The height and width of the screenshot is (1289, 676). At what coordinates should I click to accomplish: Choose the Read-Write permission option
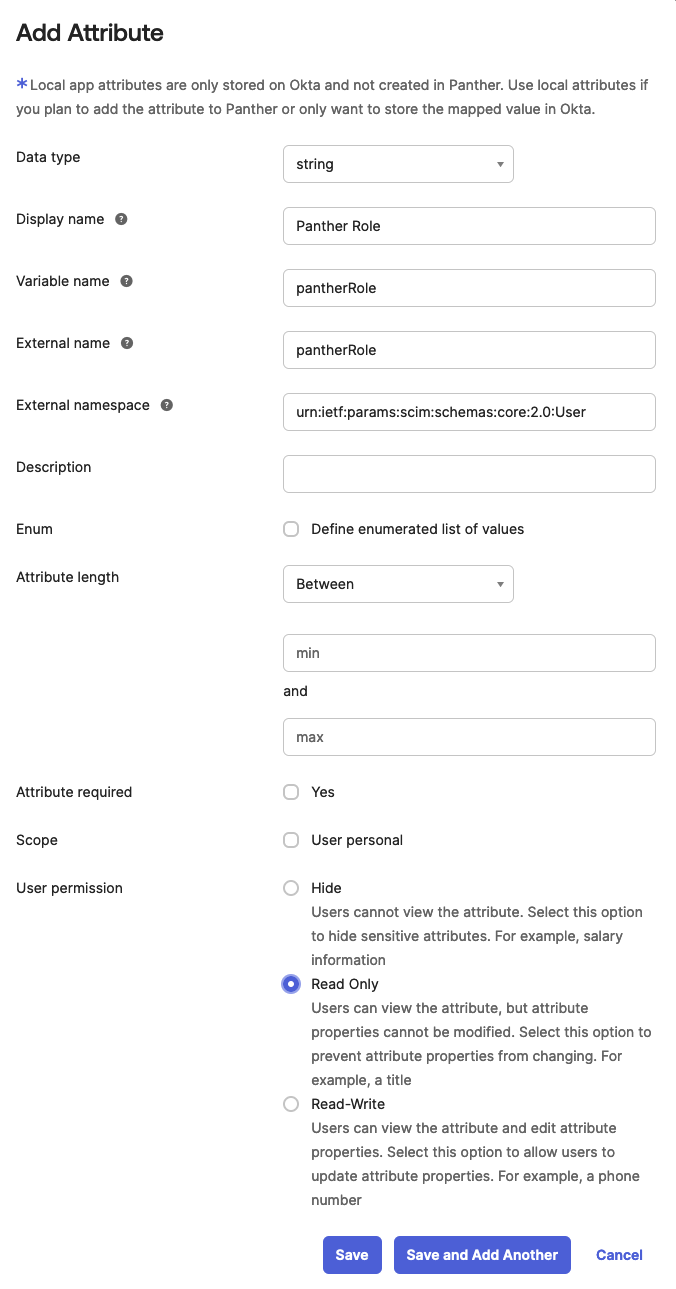coord(290,1104)
